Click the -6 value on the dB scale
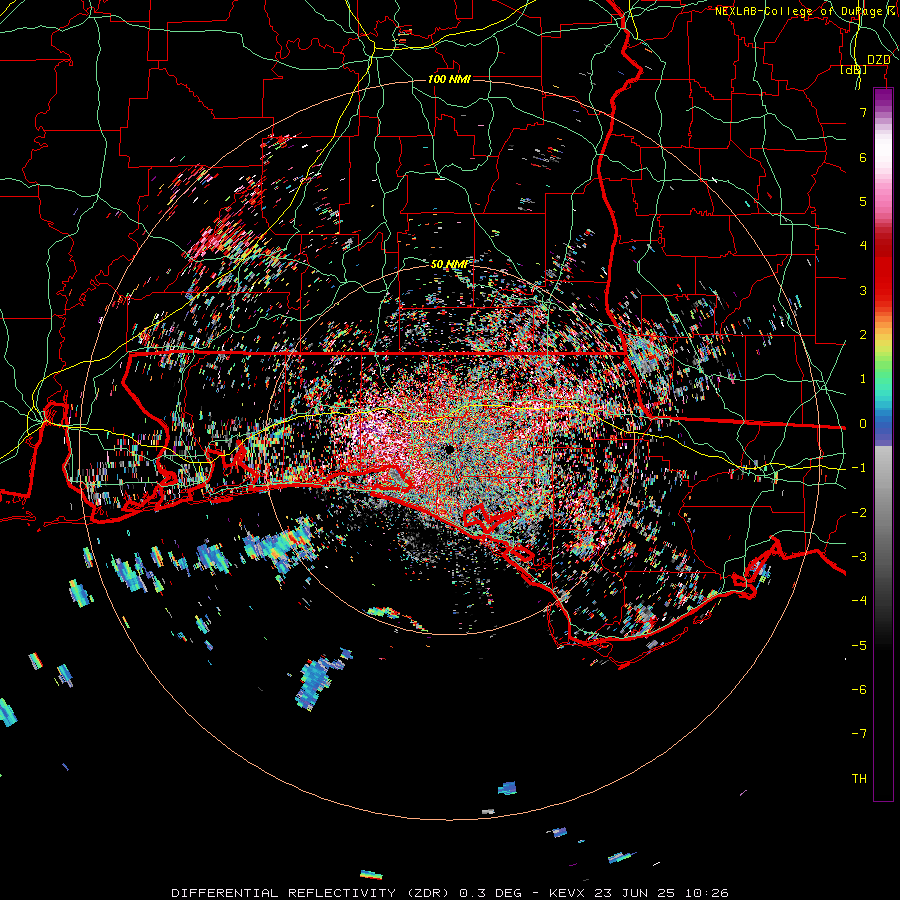Viewport: 900px width, 900px height. (x=859, y=689)
